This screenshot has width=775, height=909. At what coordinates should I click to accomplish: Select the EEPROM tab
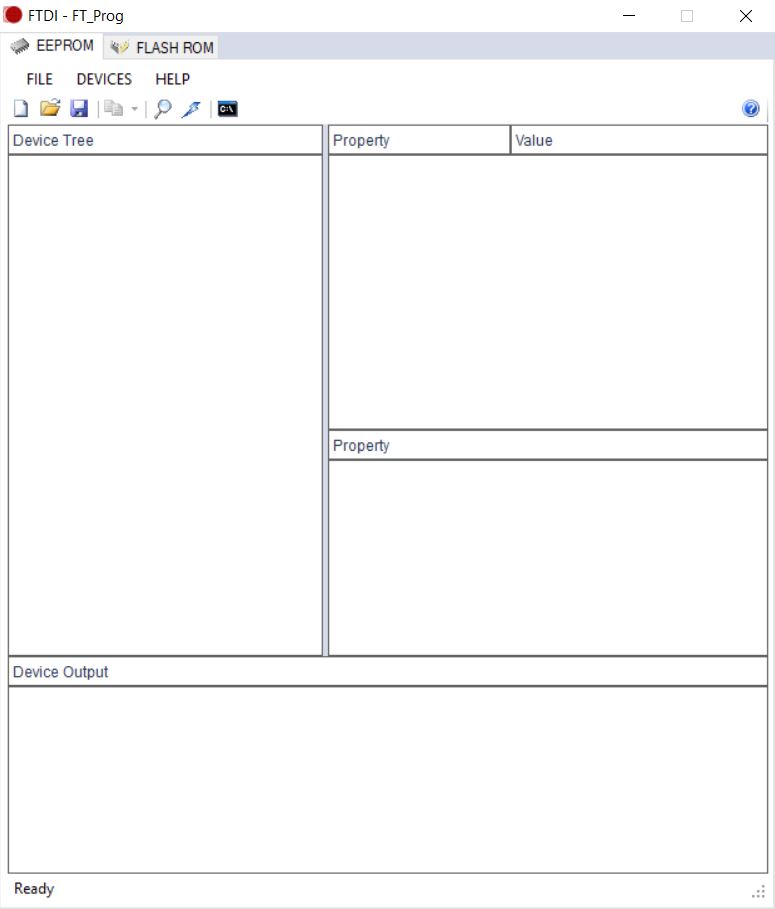click(x=52, y=46)
